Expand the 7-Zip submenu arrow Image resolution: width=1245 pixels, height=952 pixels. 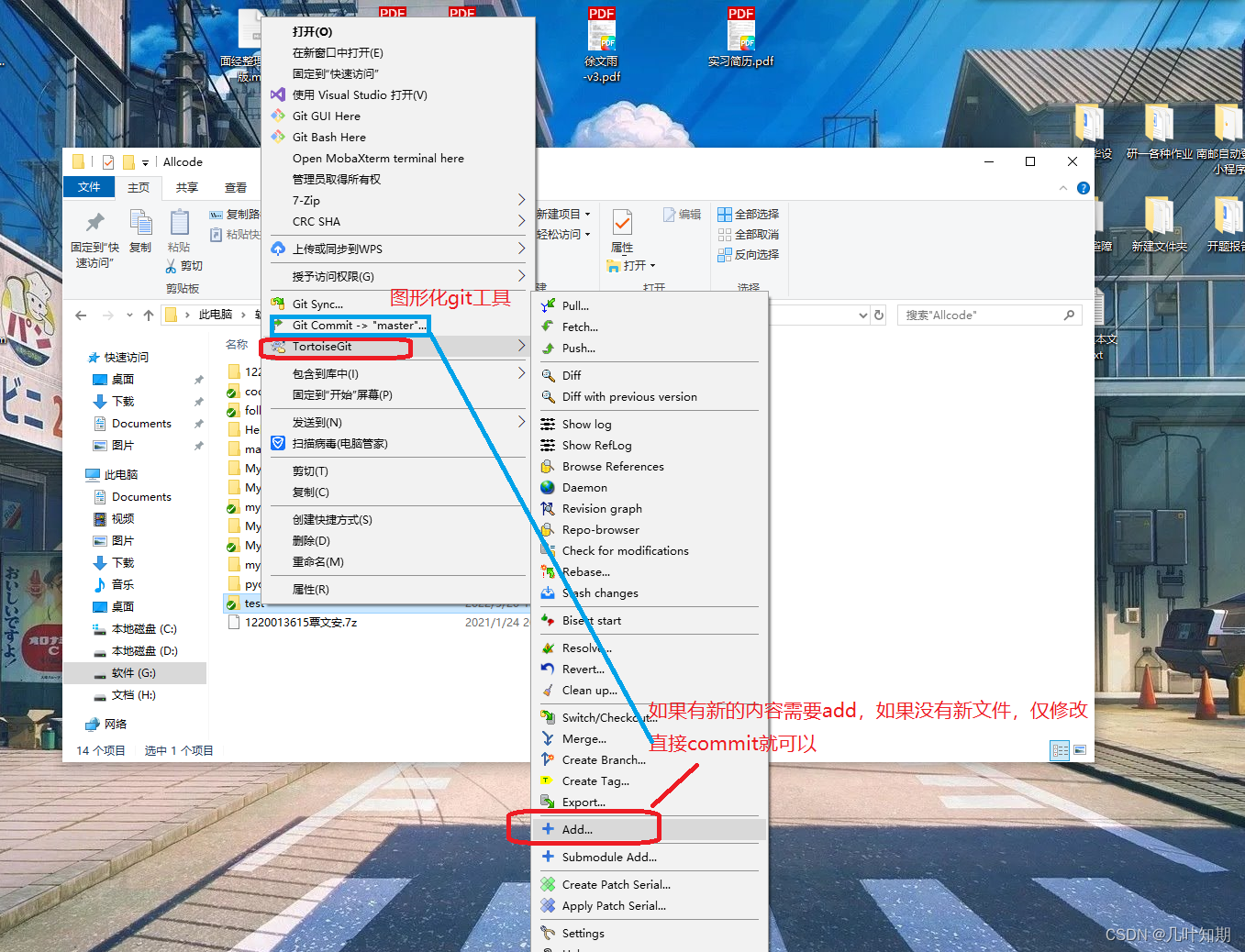pos(521,200)
